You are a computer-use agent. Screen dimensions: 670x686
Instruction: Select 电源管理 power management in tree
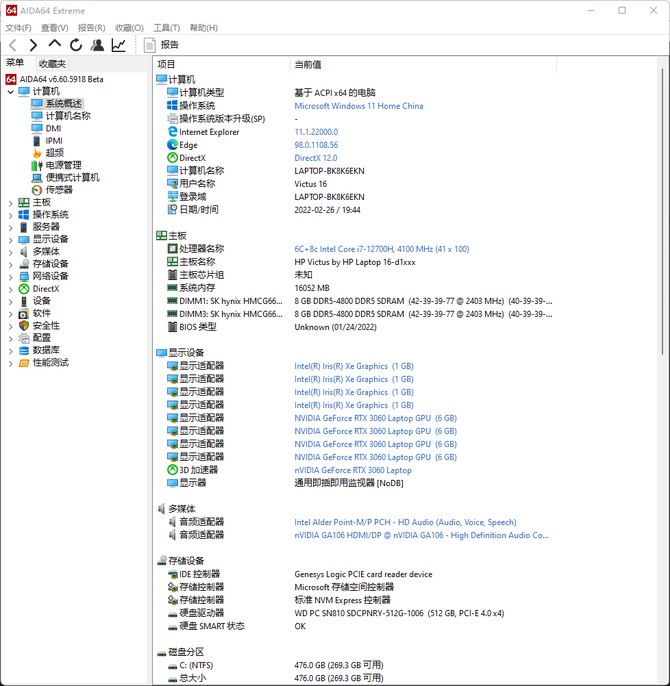[63, 165]
